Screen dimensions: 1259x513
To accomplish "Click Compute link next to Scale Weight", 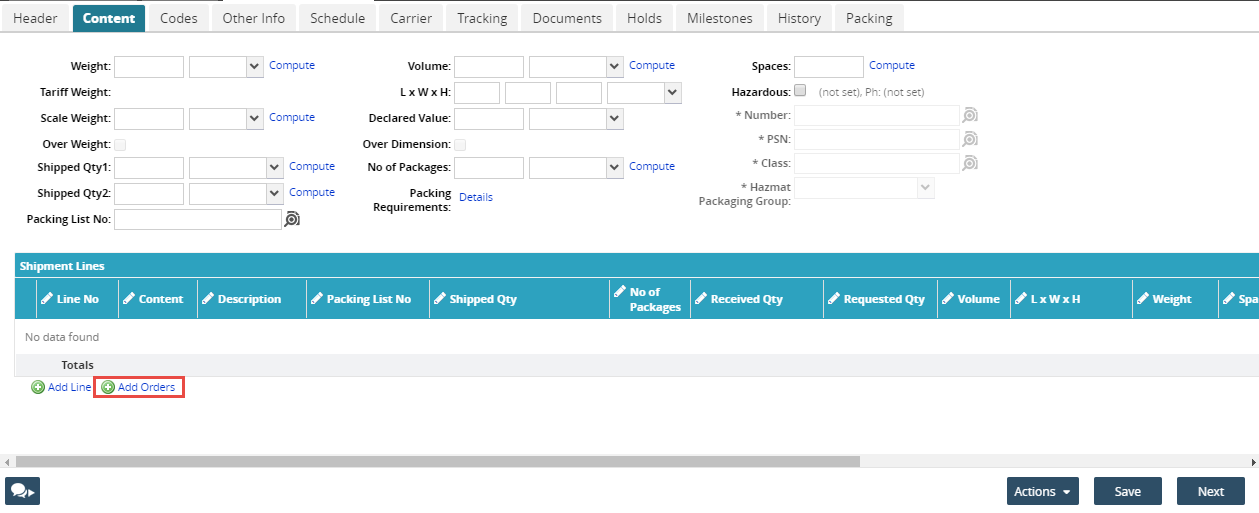I will tap(292, 118).
